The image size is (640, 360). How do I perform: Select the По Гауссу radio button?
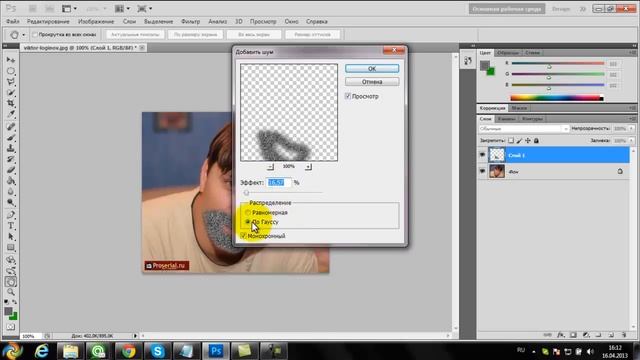click(248, 222)
